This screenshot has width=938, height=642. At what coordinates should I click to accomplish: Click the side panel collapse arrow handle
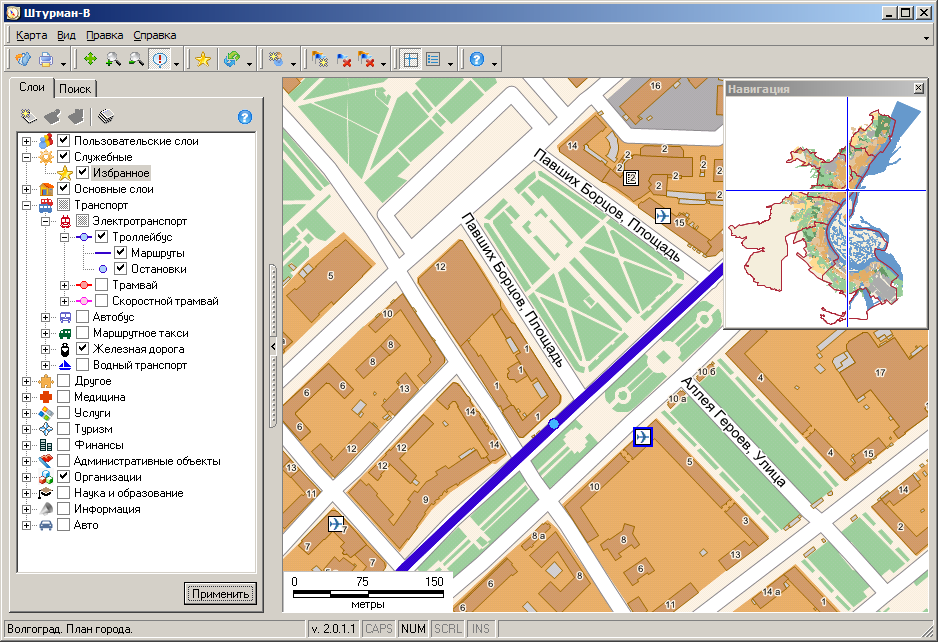273,346
